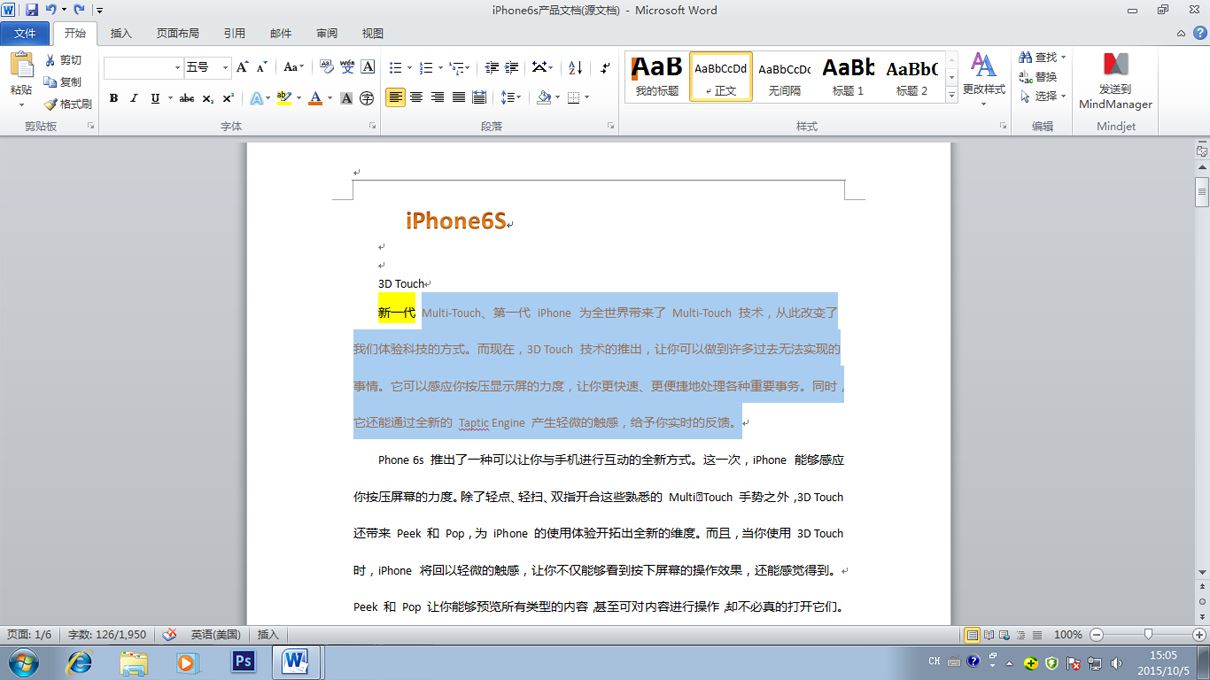Grow font size with large A icon
This screenshot has height=680, width=1210.
click(242, 68)
